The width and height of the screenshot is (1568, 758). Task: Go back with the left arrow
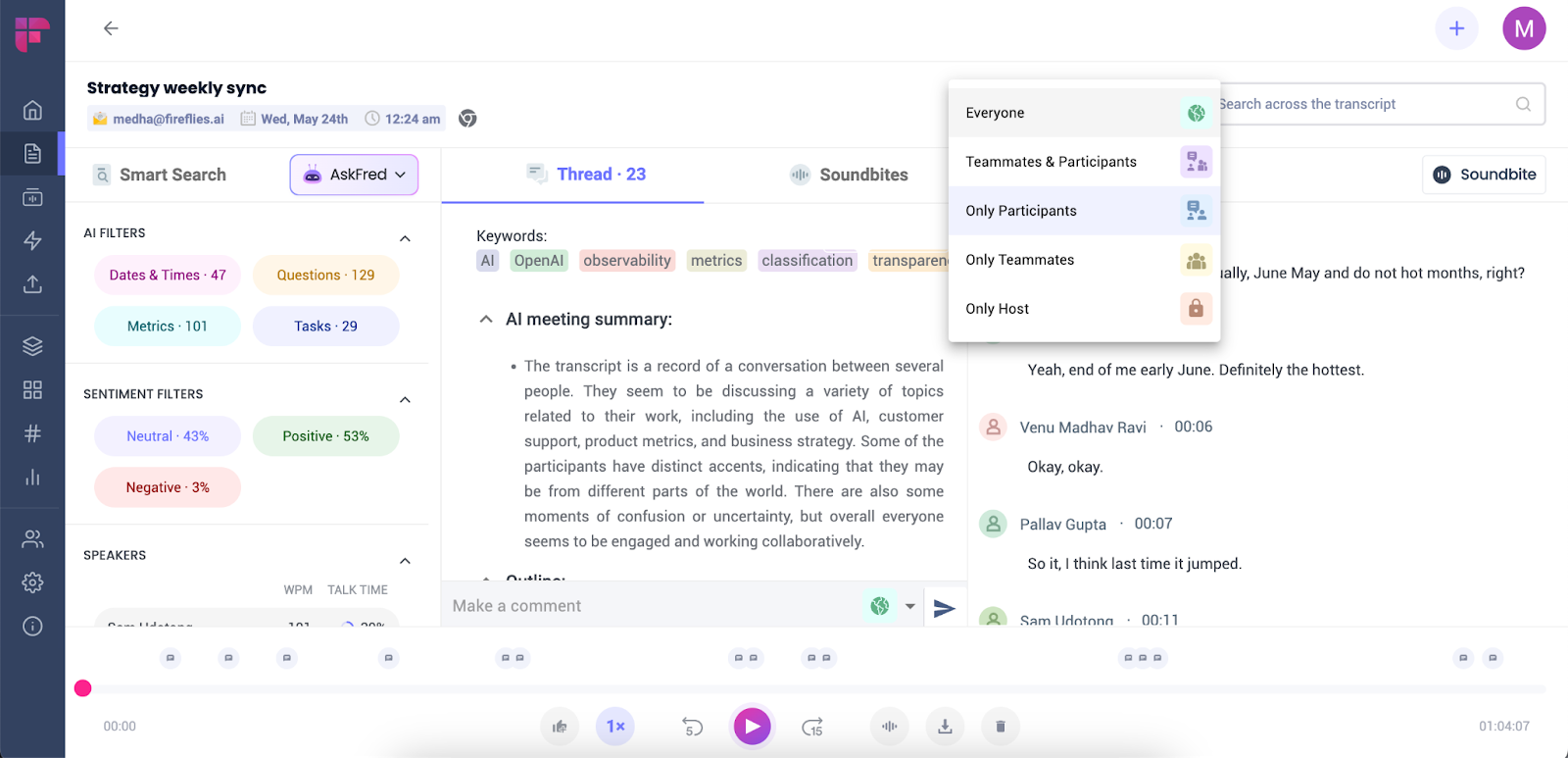tap(111, 28)
